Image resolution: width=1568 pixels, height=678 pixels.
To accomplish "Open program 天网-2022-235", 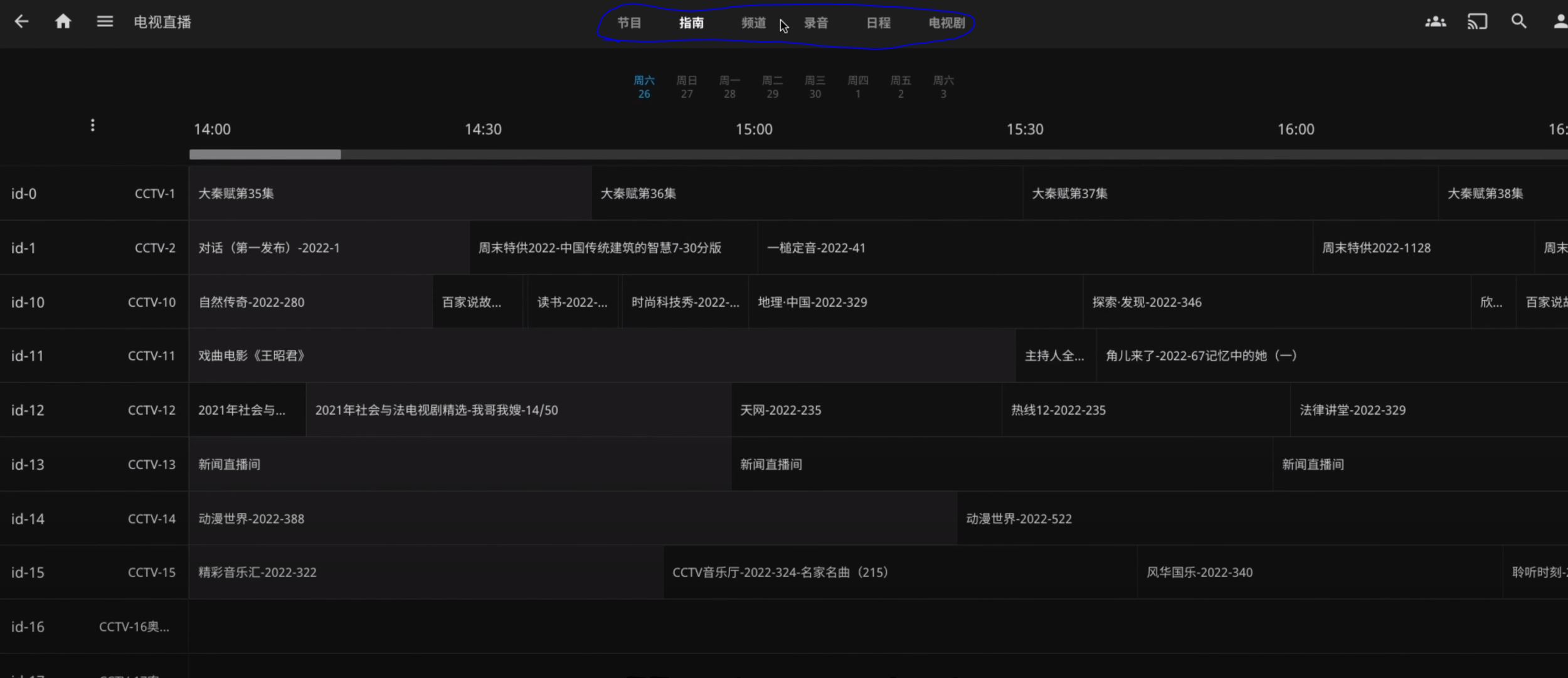I will (866, 410).
